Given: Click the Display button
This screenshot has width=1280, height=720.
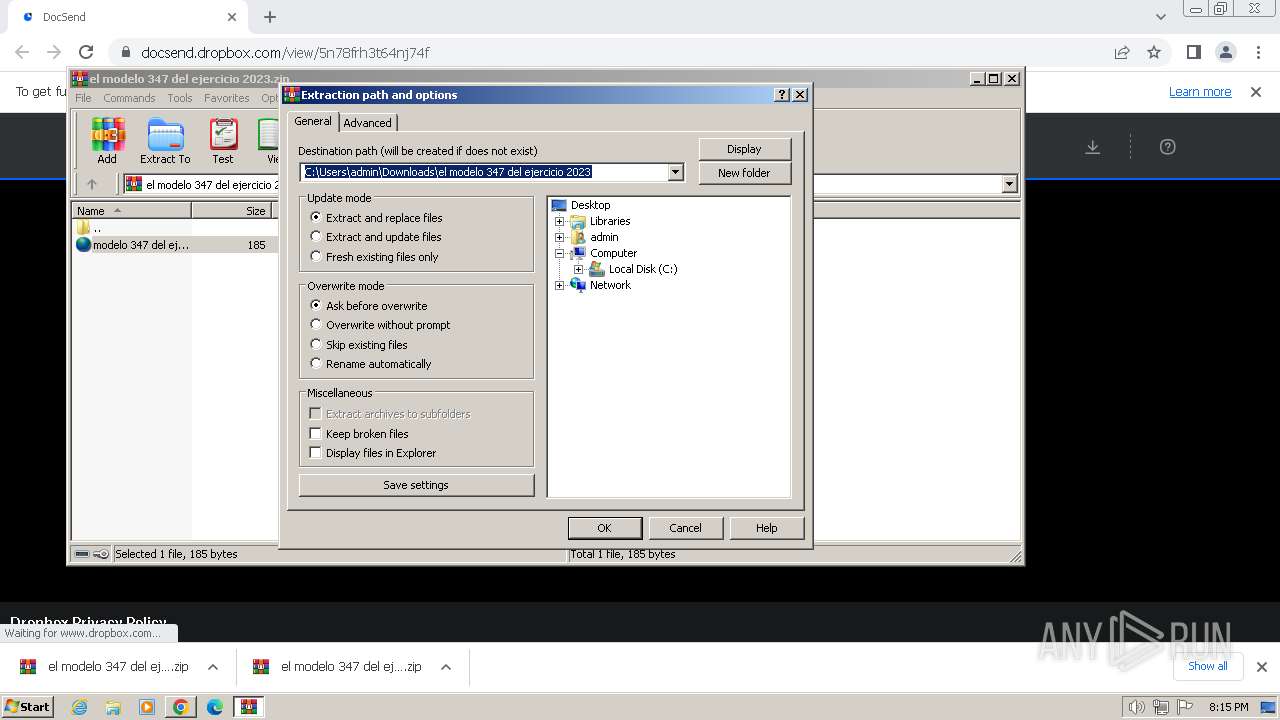Looking at the screenshot, I should point(744,149).
